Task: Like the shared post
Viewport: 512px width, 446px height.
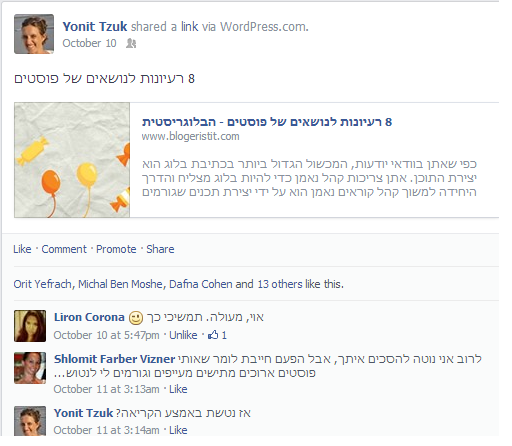Action: pos(22,249)
